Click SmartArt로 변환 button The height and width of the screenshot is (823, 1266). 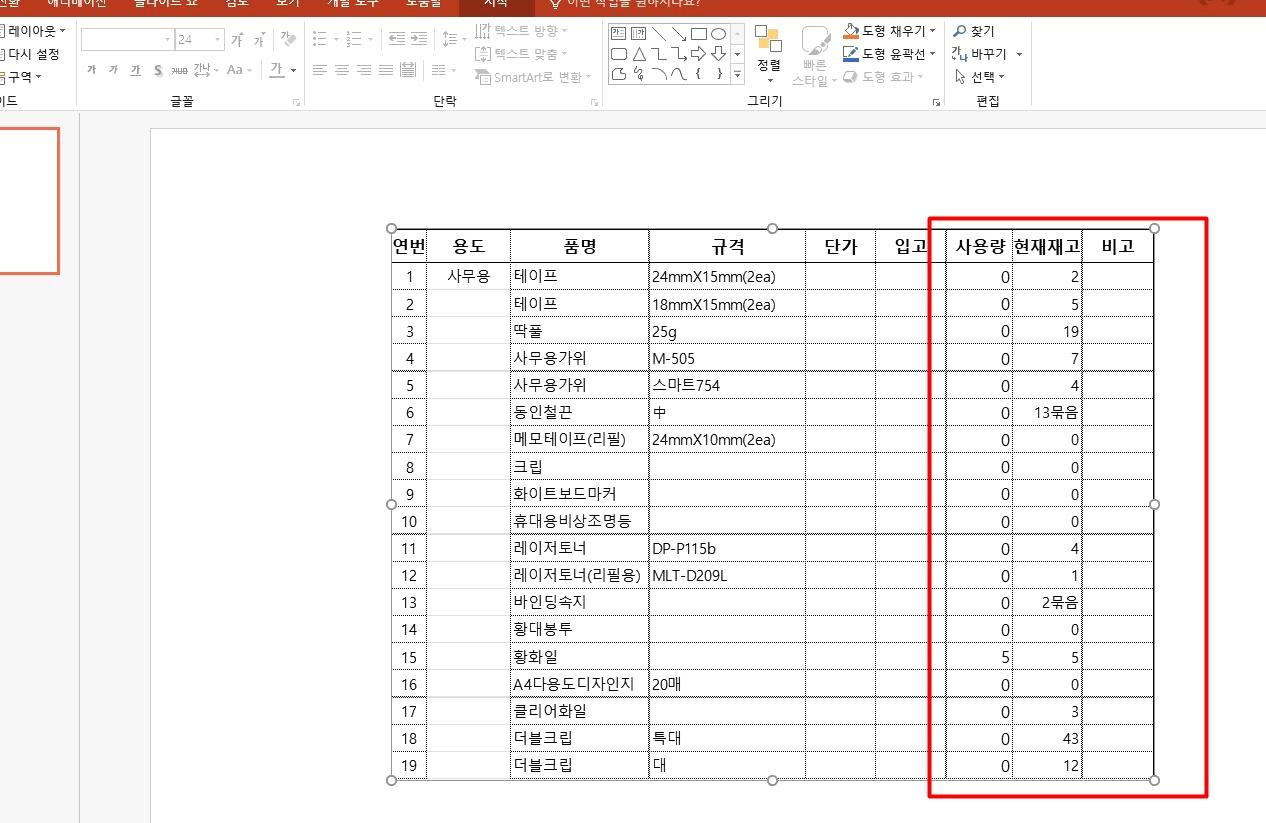click(x=533, y=77)
